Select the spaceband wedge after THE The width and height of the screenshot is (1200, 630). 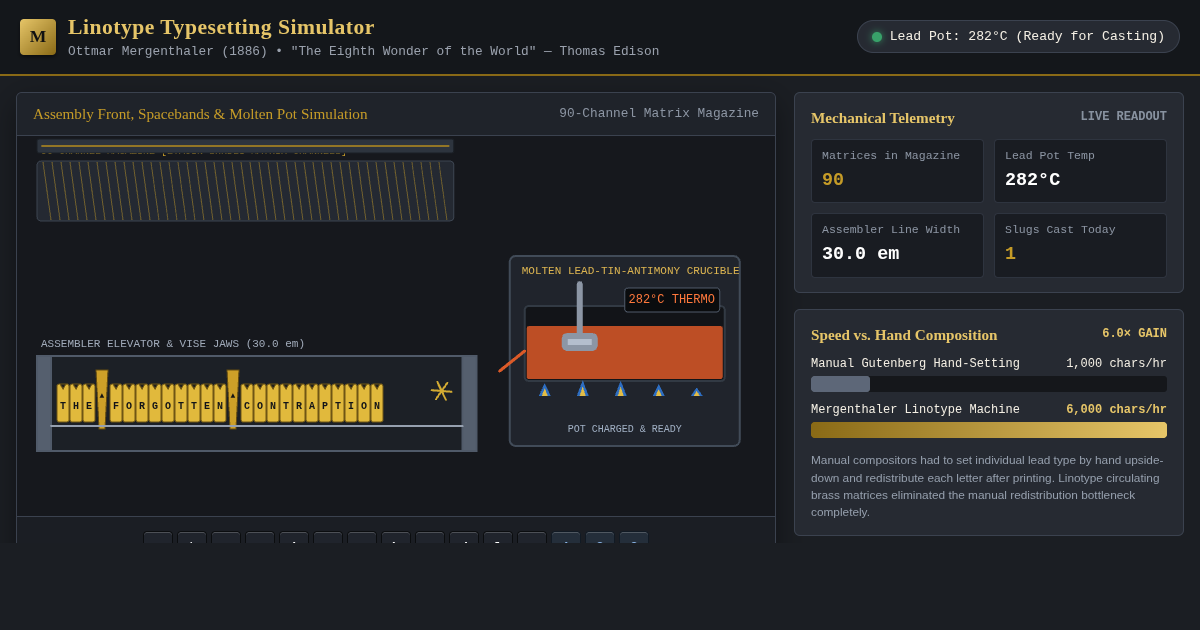click(102, 399)
